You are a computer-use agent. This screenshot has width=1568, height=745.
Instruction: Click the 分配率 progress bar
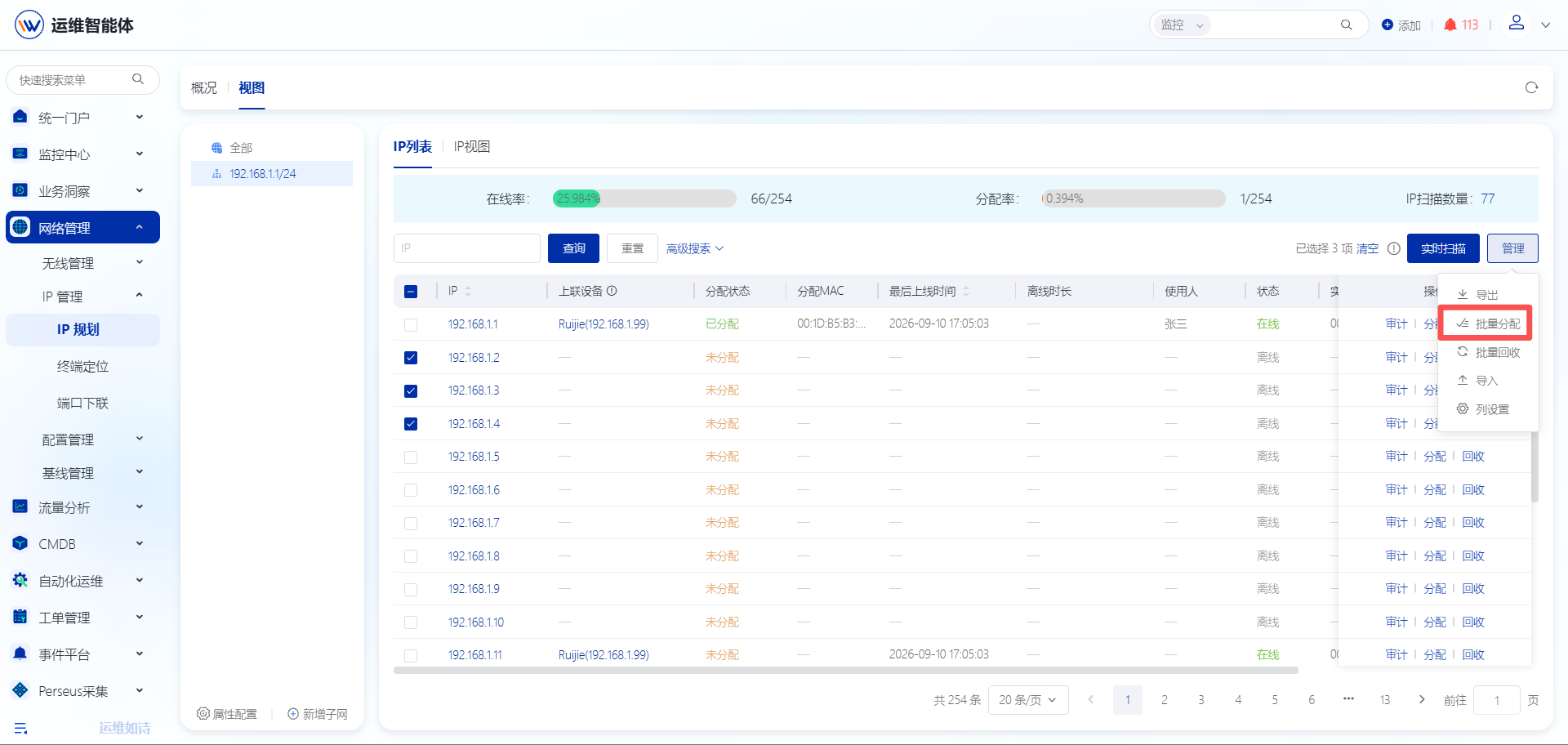(x=1134, y=199)
